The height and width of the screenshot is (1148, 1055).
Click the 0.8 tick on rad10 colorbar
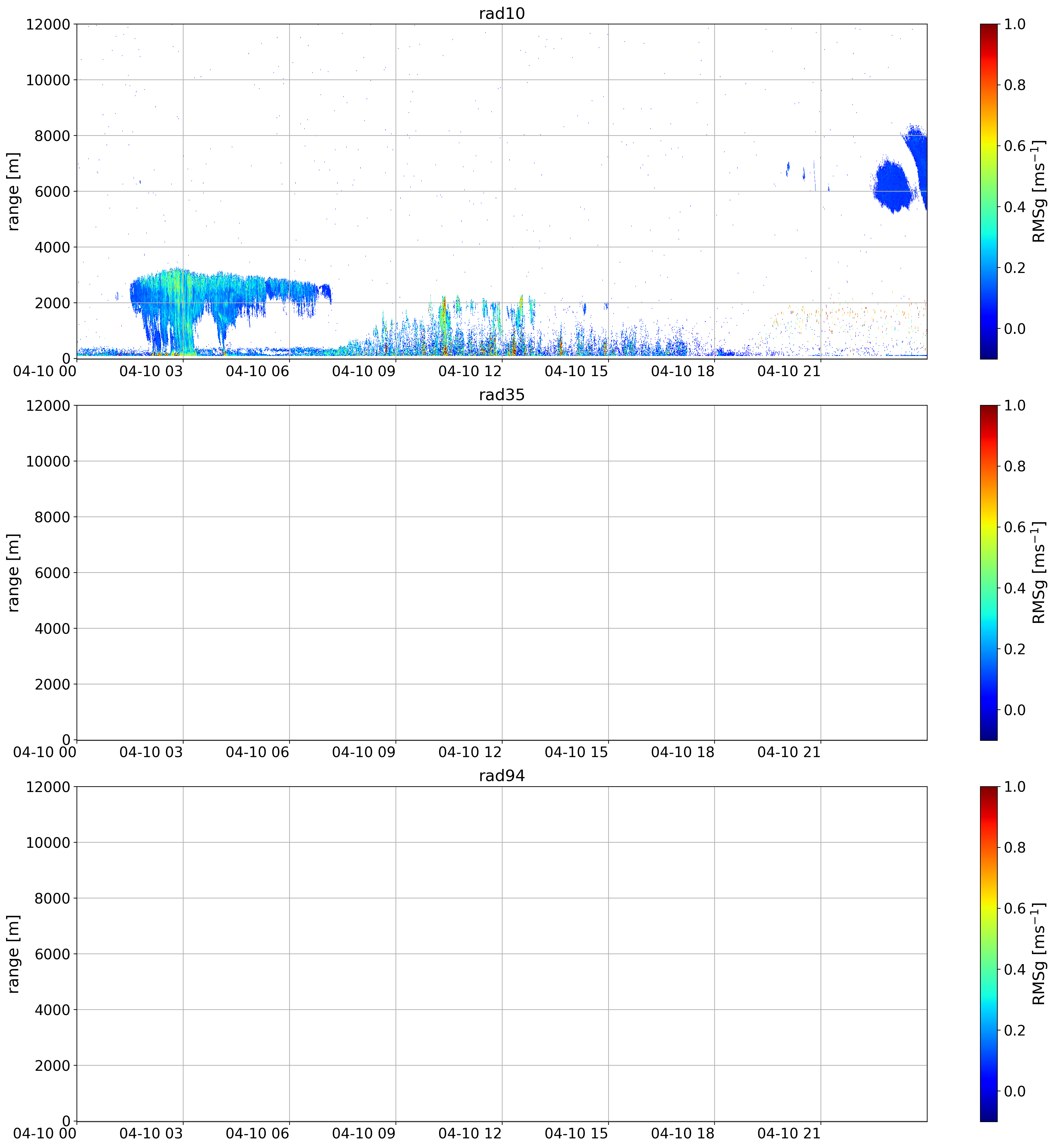pyautogui.click(x=1014, y=85)
